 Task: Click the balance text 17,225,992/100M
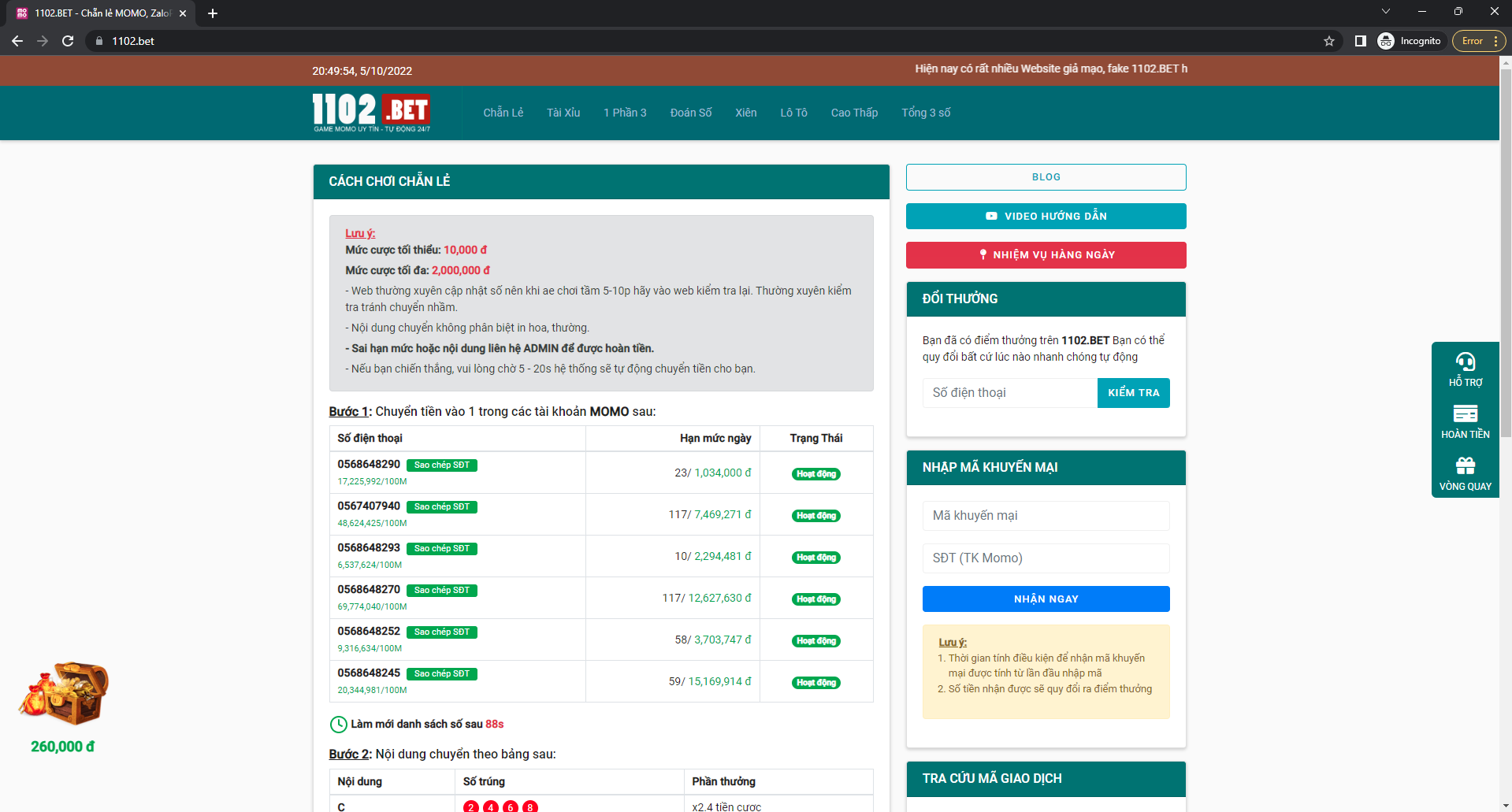(372, 481)
